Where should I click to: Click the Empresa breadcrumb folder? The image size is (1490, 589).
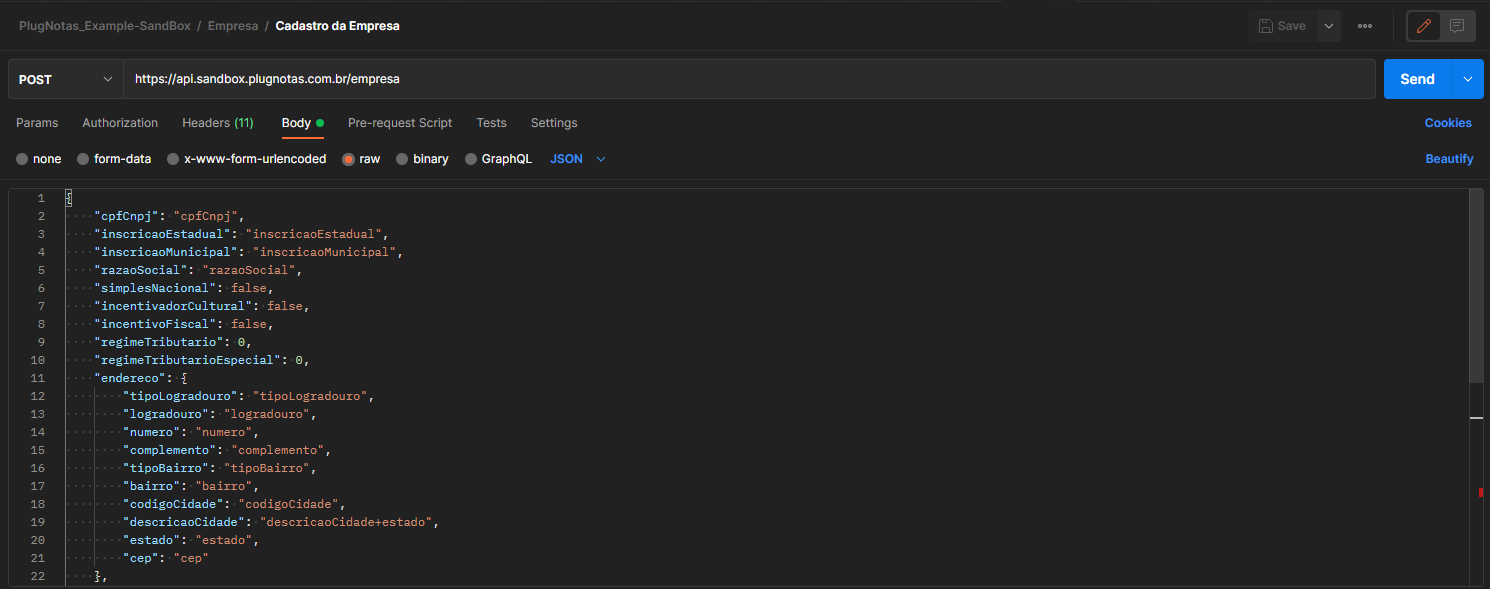(x=233, y=26)
